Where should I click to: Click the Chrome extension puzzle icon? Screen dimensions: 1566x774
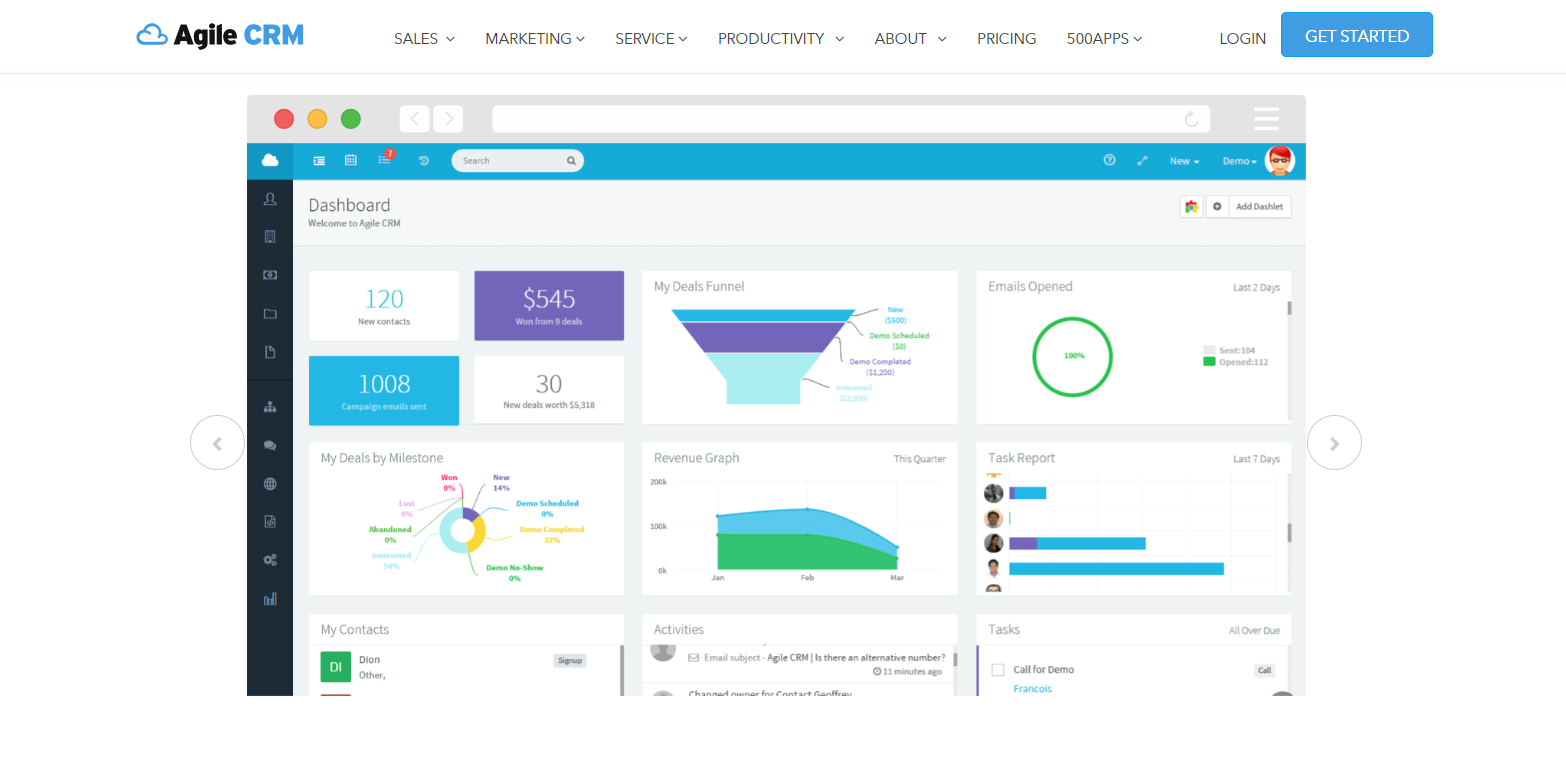pyautogui.click(x=1191, y=207)
